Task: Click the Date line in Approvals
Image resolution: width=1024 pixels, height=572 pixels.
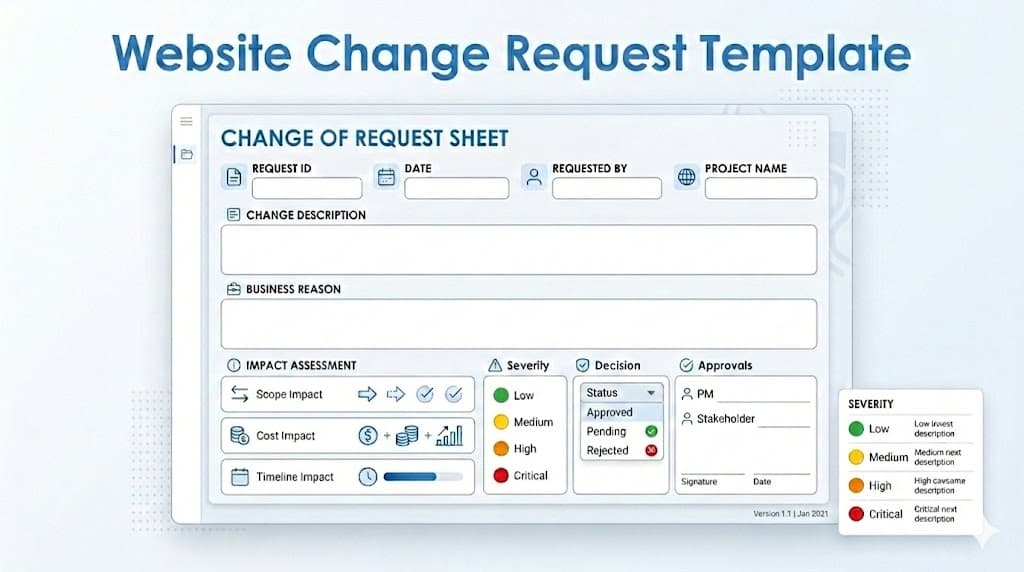Action: click(x=782, y=473)
